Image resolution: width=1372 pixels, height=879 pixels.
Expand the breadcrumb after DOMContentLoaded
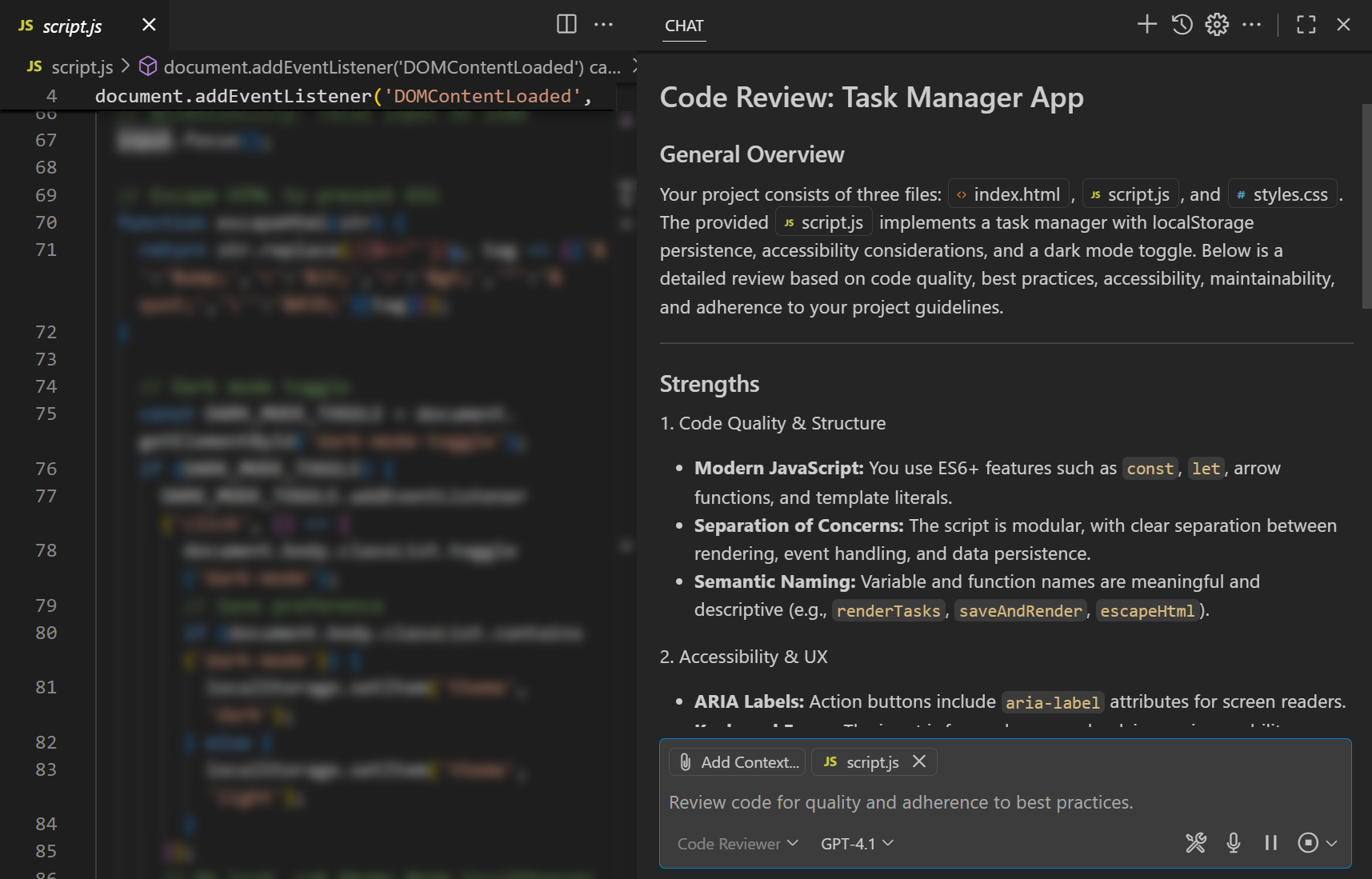[x=634, y=67]
